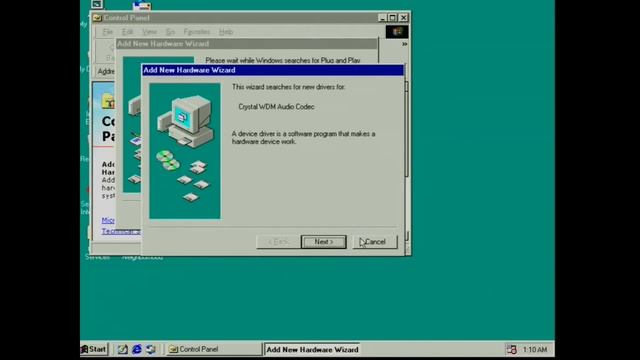
Task: Click the system tray icon beside the clock
Action: [511, 349]
